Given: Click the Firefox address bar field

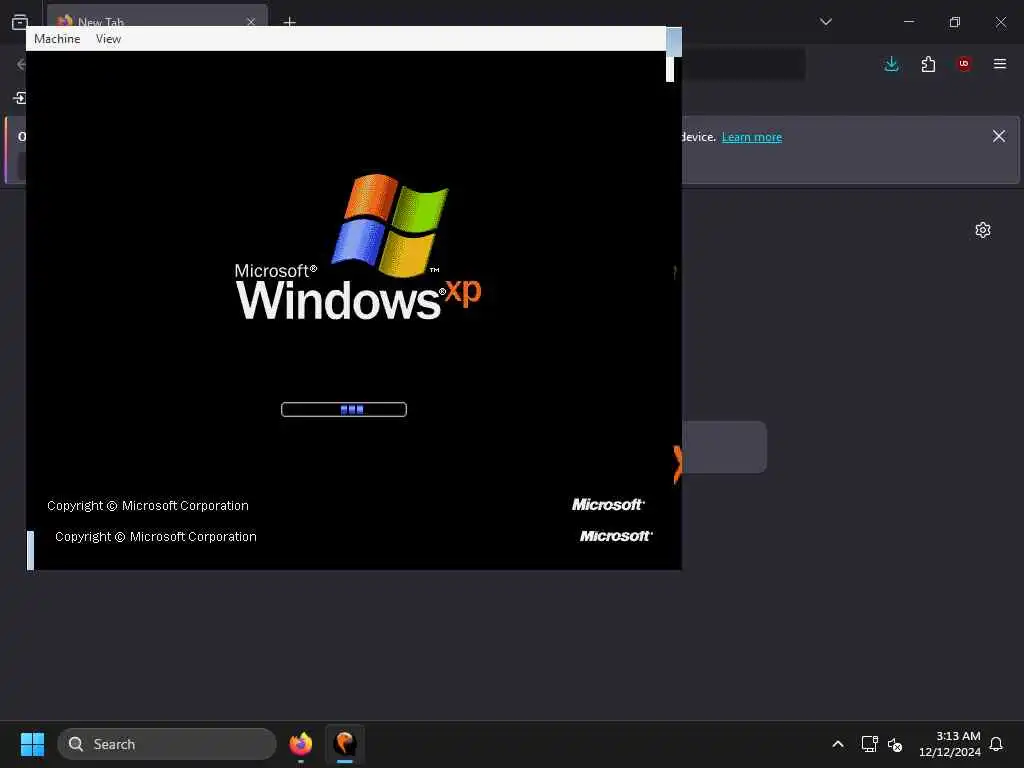Looking at the screenshot, I should point(743,64).
